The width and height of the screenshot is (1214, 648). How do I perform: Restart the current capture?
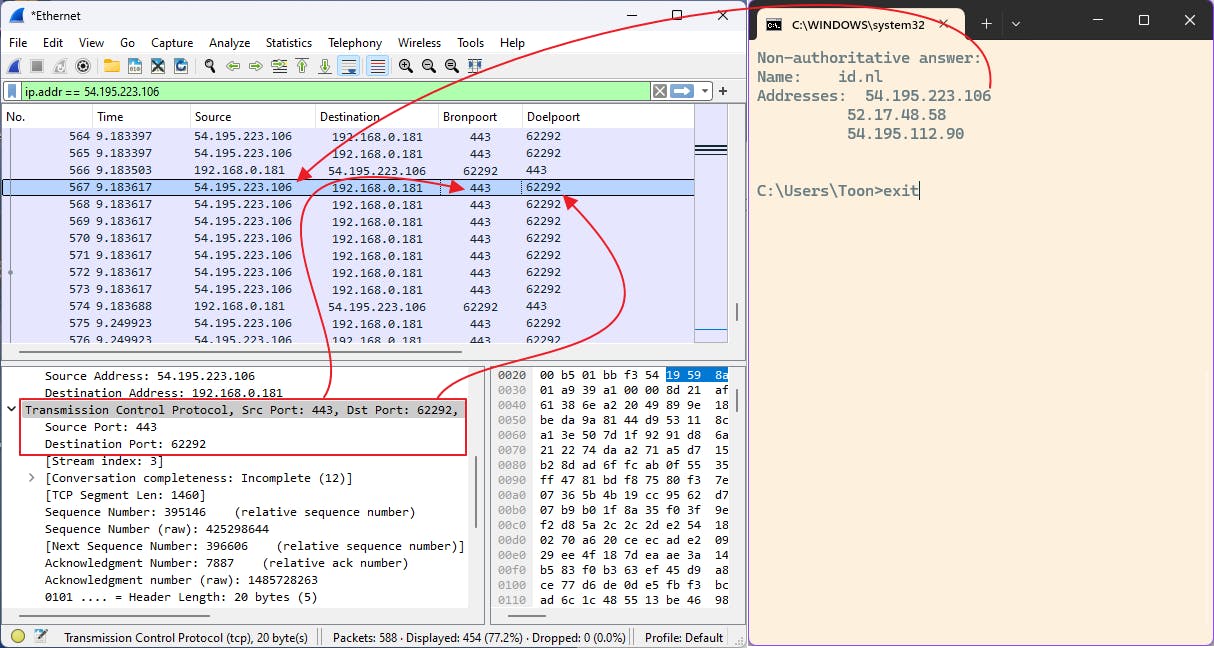(60, 66)
